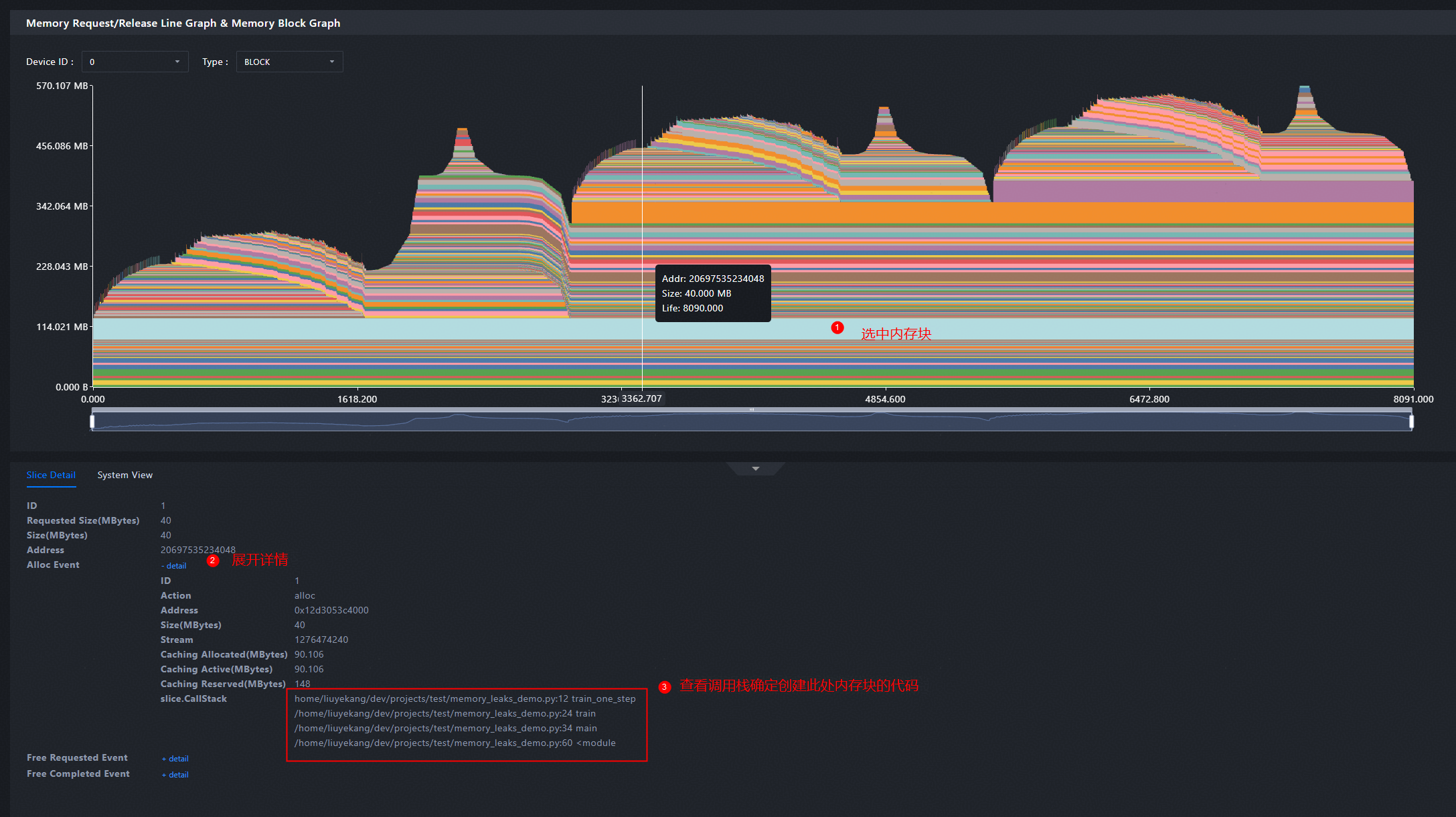Image resolution: width=1456 pixels, height=817 pixels.
Task: Collapse the Alloc Event detail
Action: [174, 566]
